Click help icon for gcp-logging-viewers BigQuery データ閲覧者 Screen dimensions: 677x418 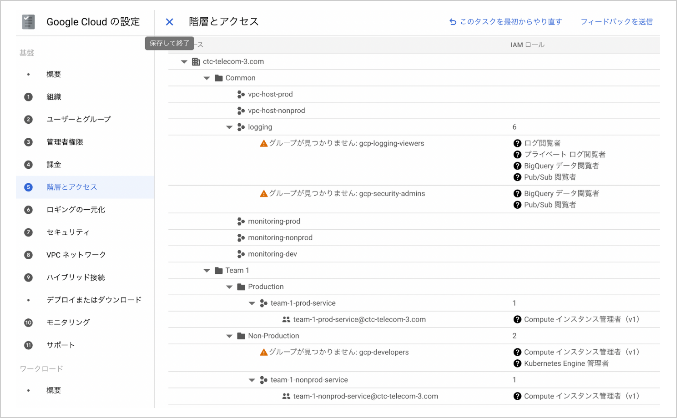click(517, 166)
